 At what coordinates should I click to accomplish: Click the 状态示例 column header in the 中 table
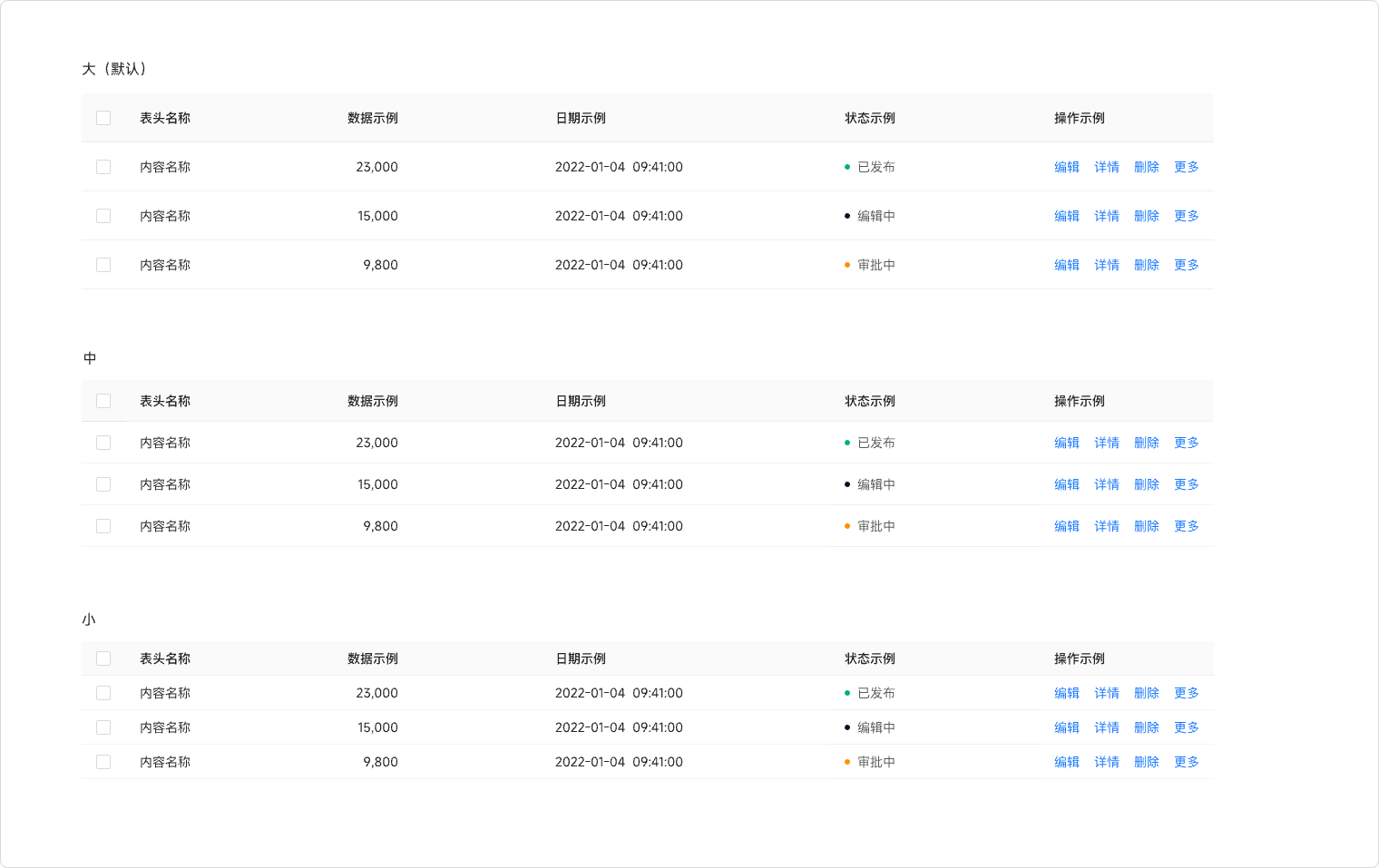pos(870,401)
